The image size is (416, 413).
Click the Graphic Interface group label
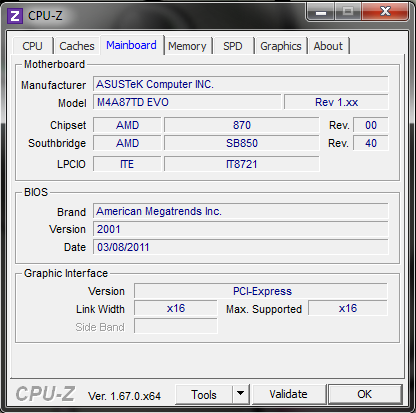[x=66, y=273]
